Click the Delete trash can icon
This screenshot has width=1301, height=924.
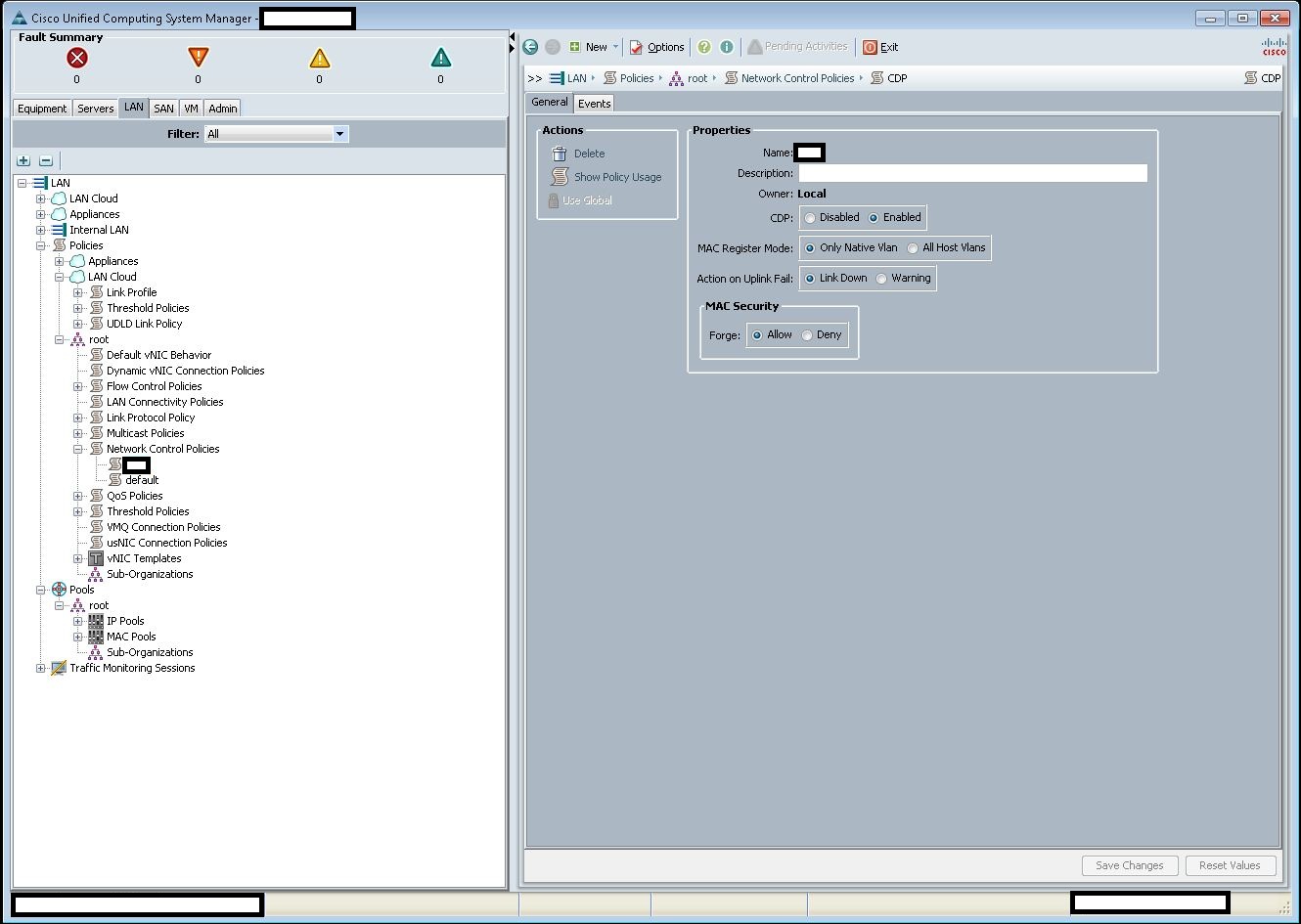point(560,154)
